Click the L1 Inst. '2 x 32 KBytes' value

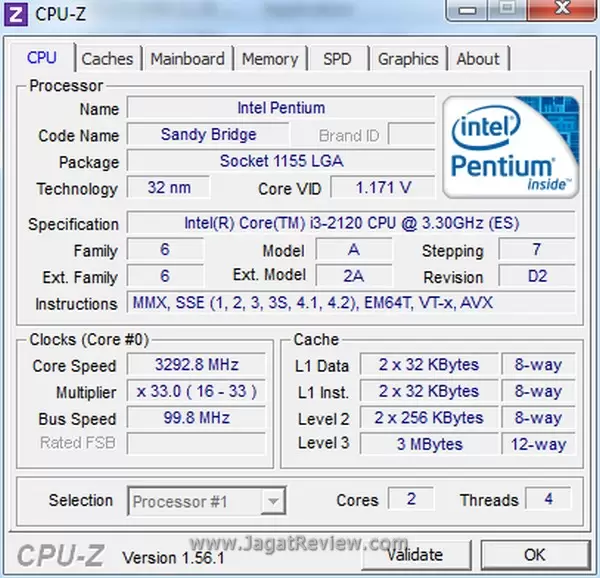[x=429, y=391]
